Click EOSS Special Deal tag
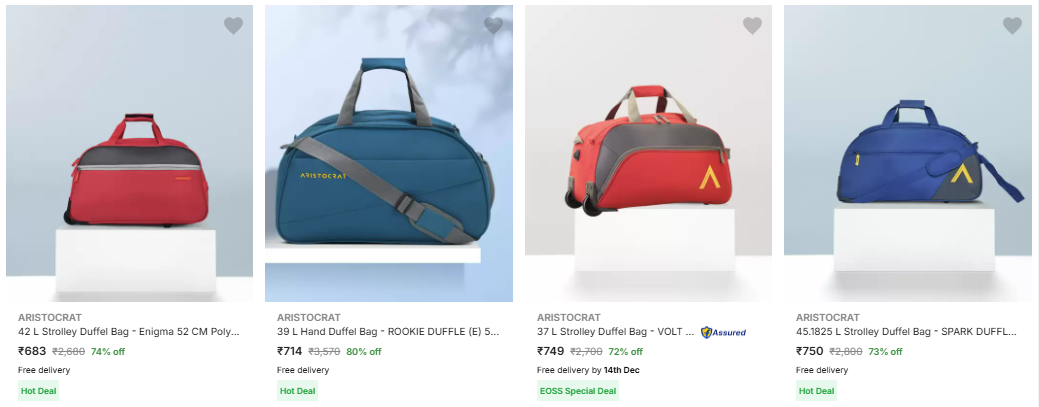Viewport: 1039px width, 407px height. (x=578, y=391)
